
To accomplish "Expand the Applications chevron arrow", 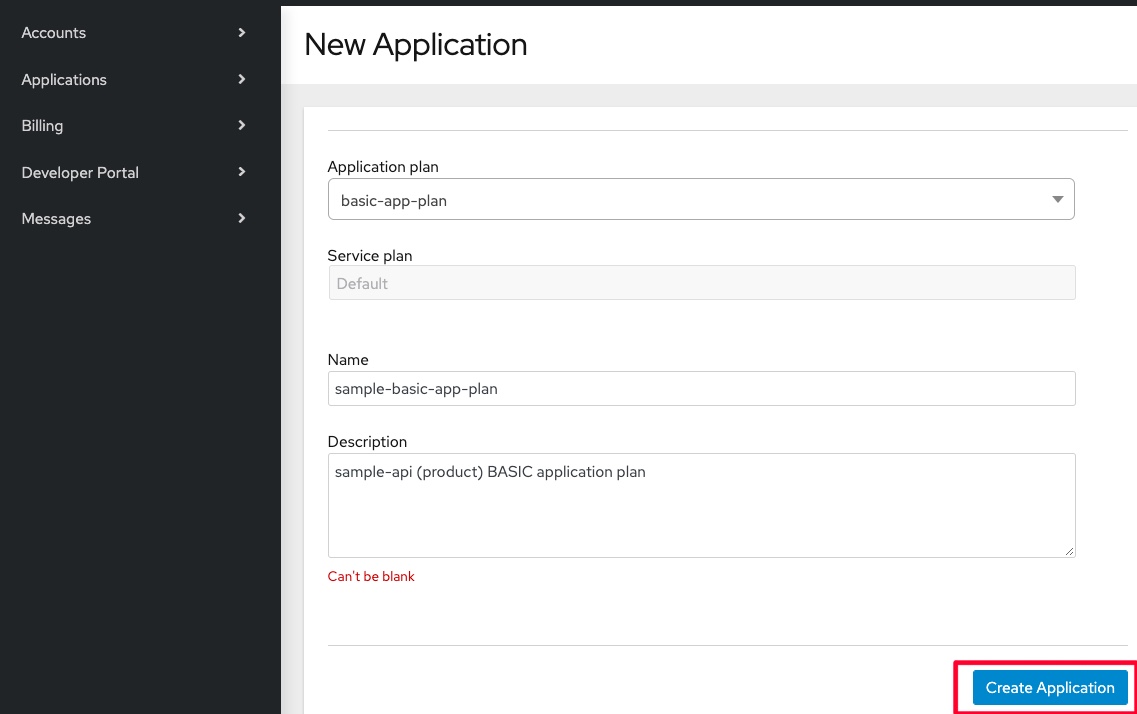I will click(x=242, y=79).
